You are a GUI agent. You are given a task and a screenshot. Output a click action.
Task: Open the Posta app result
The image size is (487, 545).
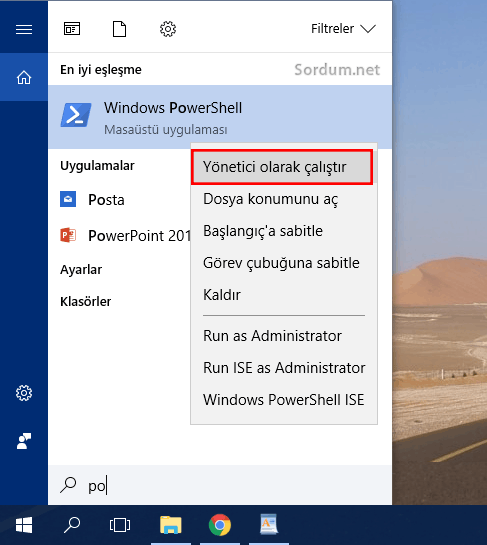pyautogui.click(x=119, y=200)
